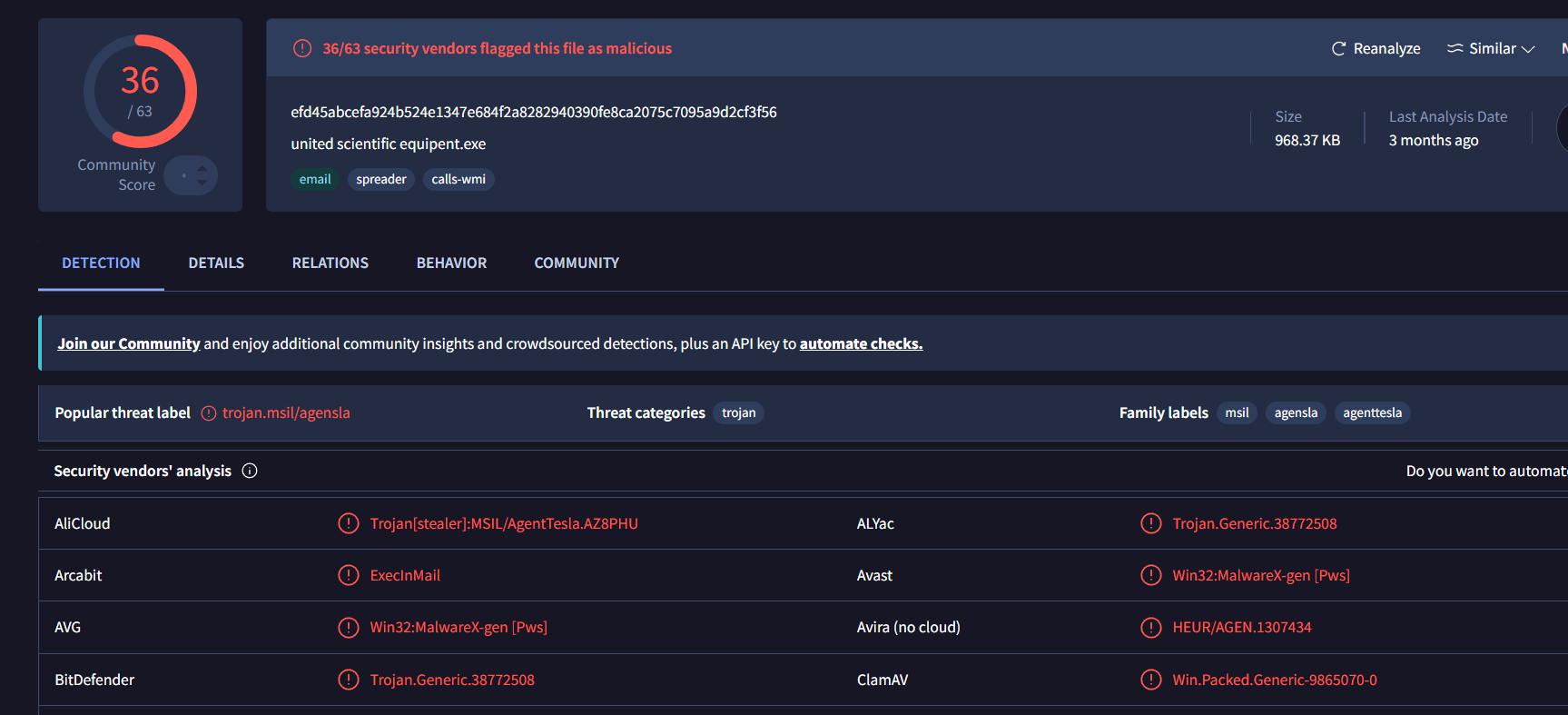Viewport: 1568px width, 715px height.
Task: Click ALYac result Trojan.Generic.38772508
Action: [x=1255, y=523]
